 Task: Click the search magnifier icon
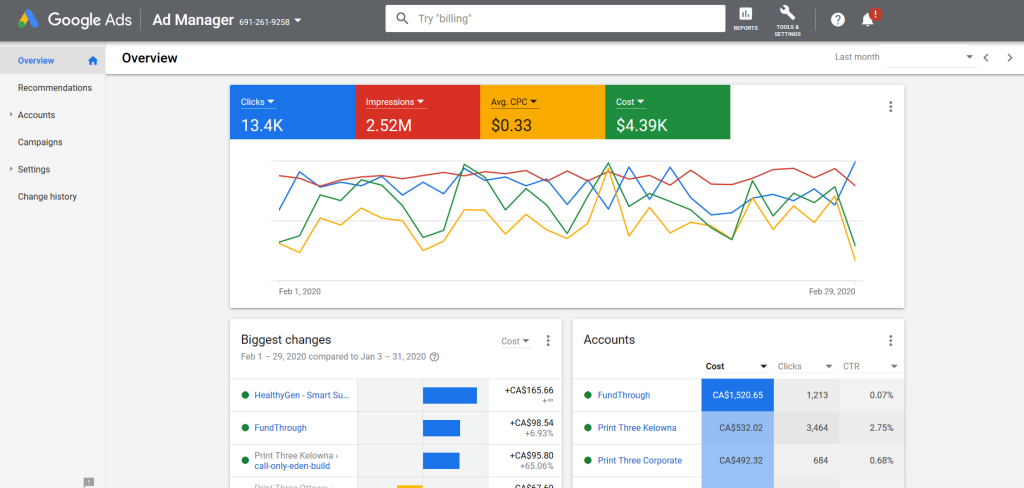click(x=402, y=18)
